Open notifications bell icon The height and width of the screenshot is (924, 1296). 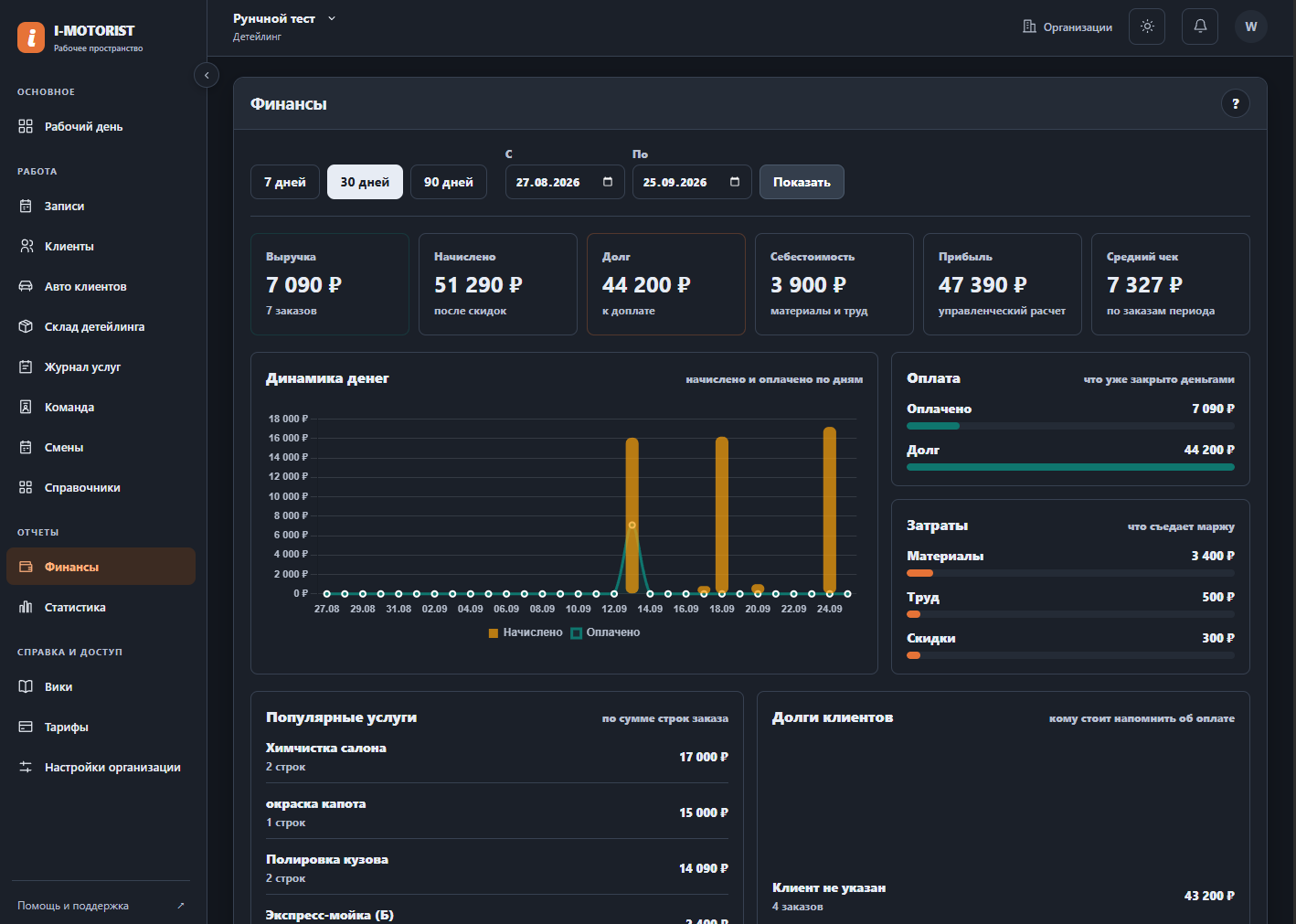[1200, 27]
